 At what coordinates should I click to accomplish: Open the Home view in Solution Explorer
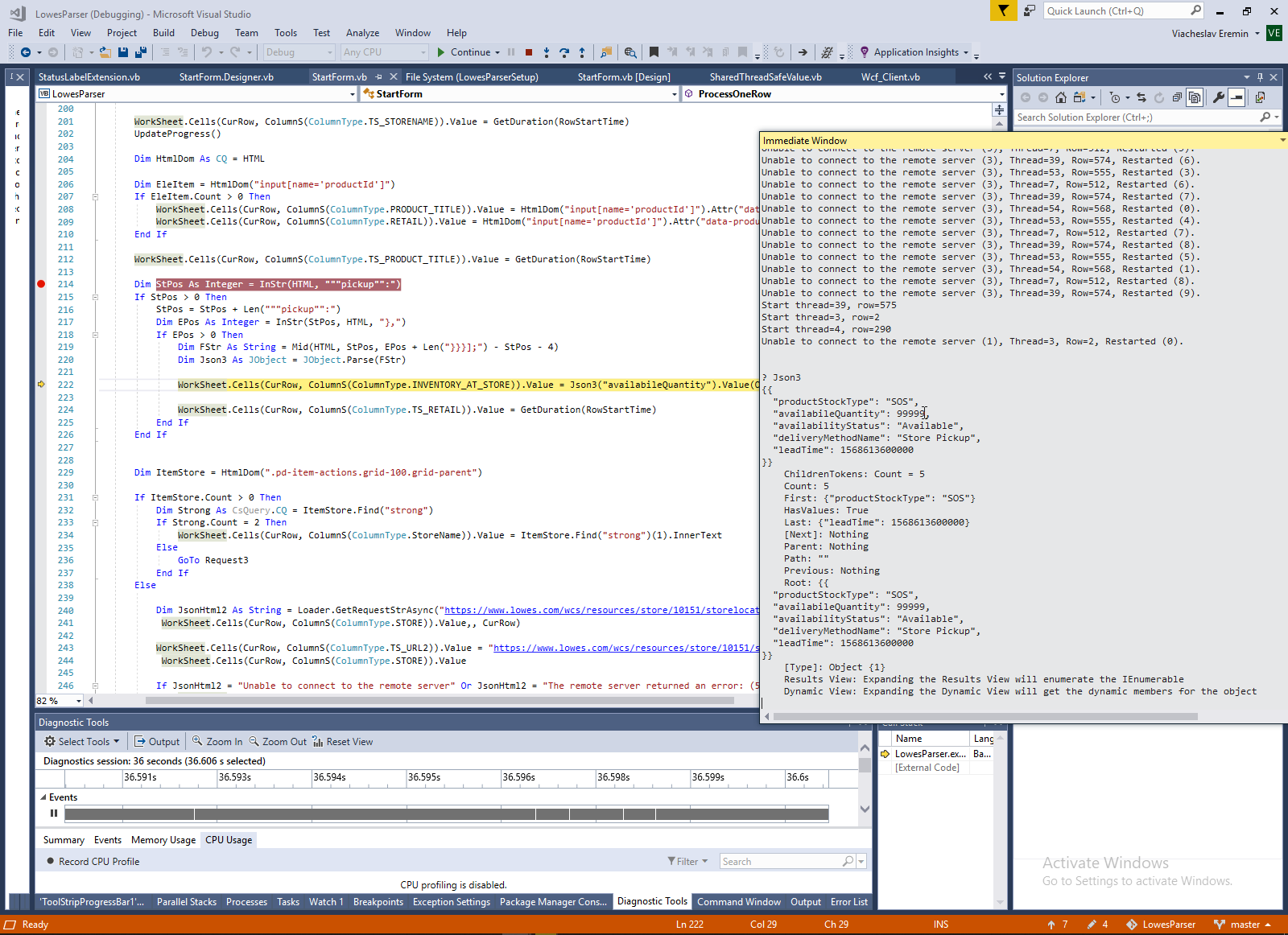tap(1061, 97)
